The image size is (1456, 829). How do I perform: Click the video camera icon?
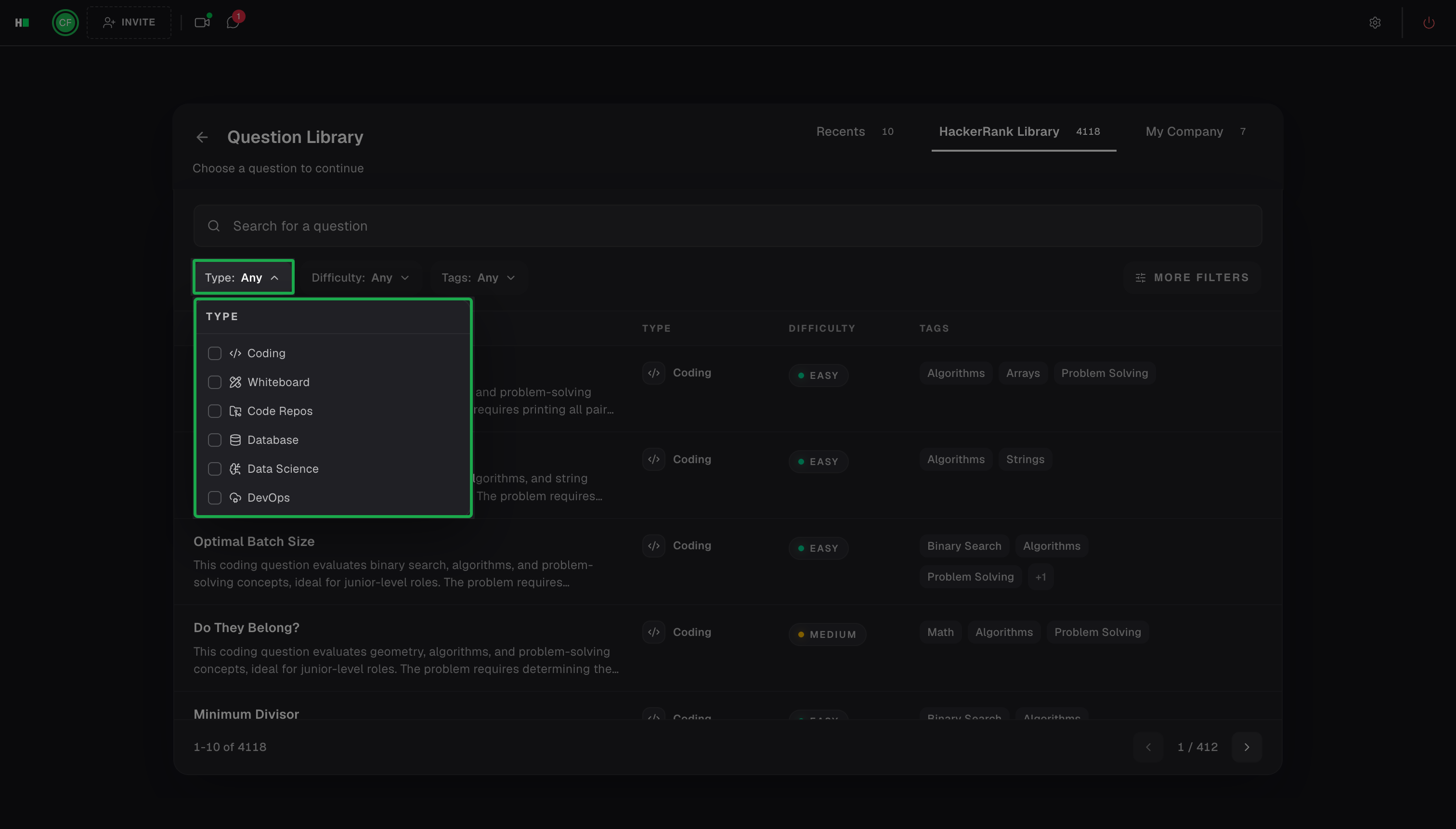(x=202, y=22)
